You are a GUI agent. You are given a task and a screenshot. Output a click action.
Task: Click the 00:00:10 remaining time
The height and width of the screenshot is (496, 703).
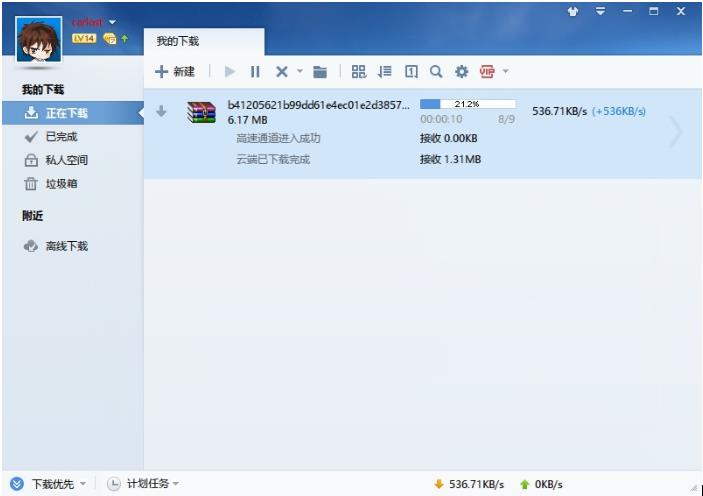pos(441,119)
